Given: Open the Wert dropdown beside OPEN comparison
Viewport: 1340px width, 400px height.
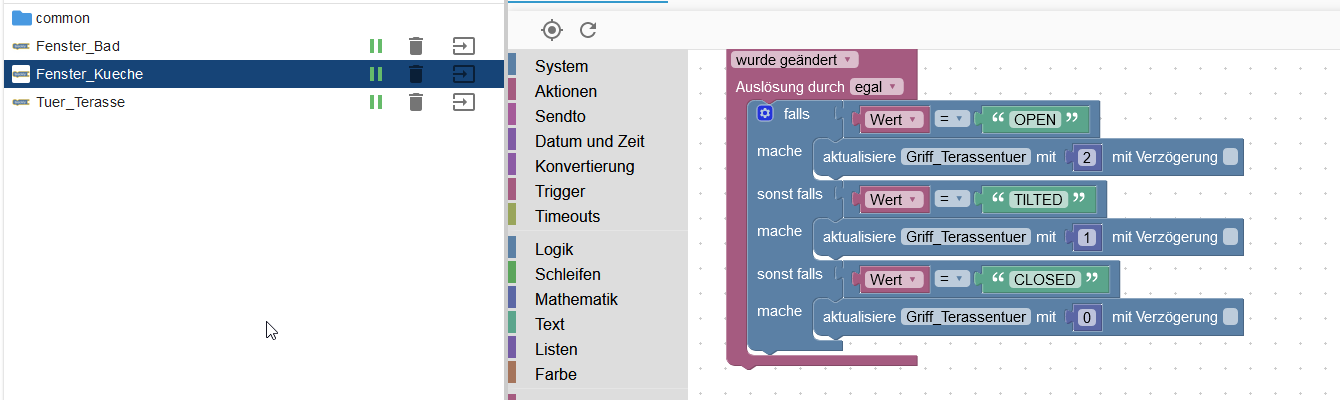Looking at the screenshot, I should [x=892, y=120].
